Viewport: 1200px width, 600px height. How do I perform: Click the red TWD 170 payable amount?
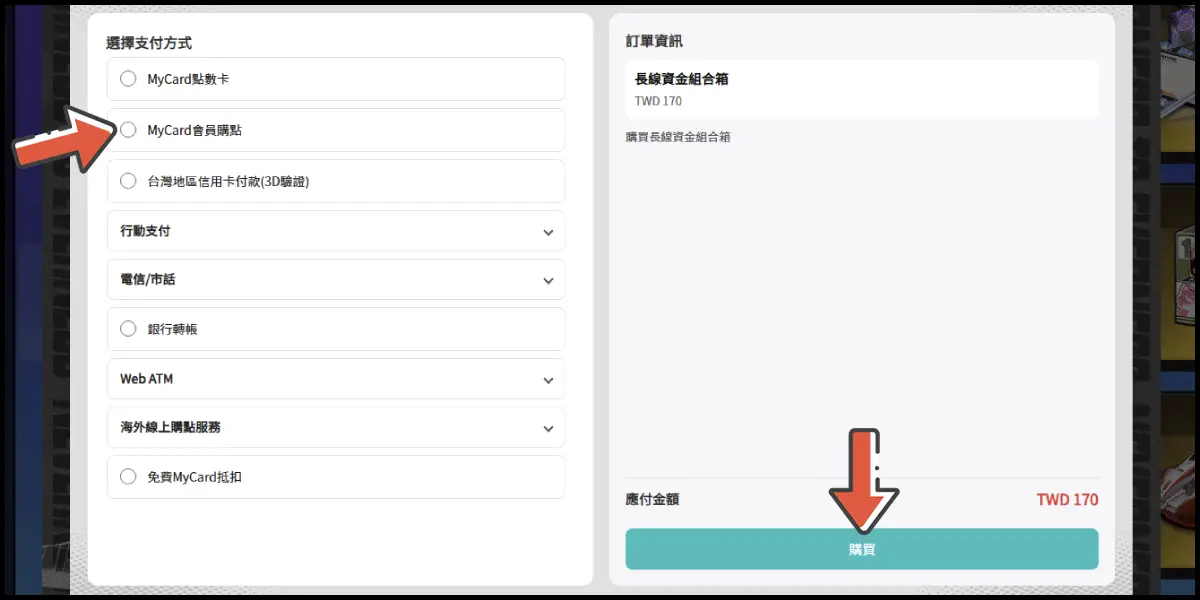[x=1067, y=499]
